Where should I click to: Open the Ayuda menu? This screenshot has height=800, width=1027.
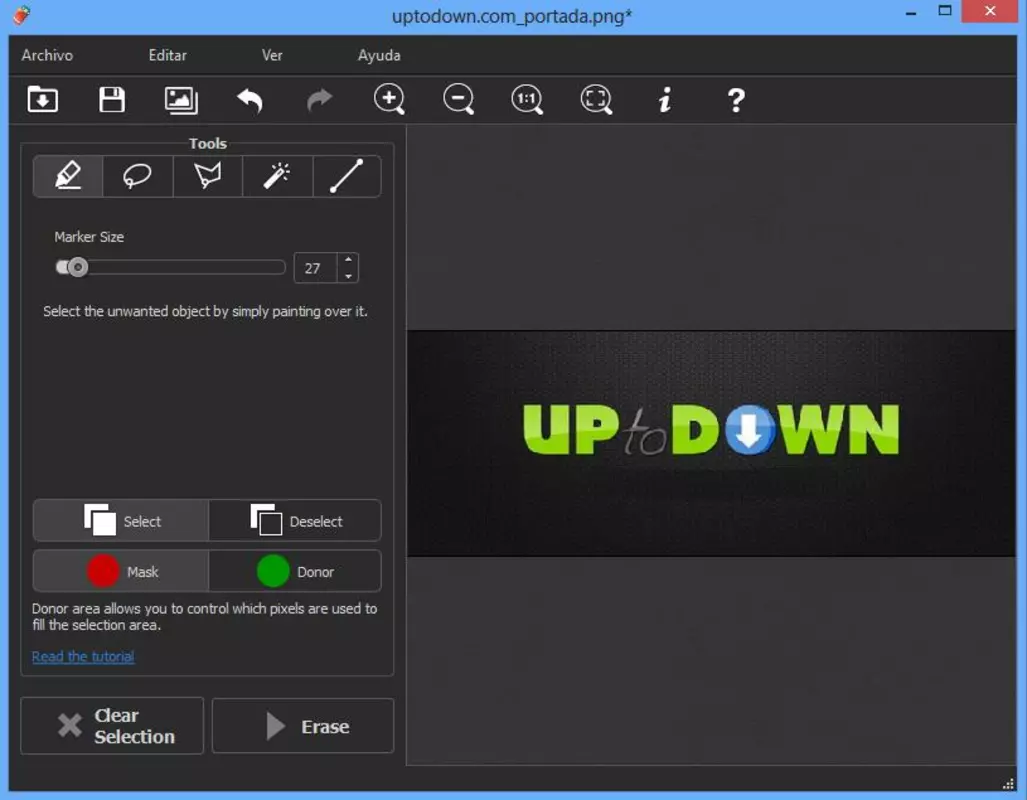pos(379,55)
